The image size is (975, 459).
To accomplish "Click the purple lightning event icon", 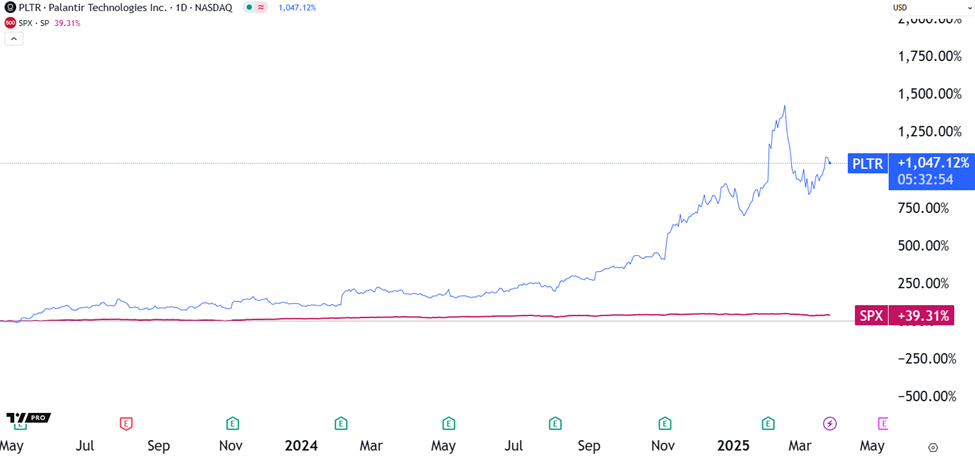I will pos(831,424).
